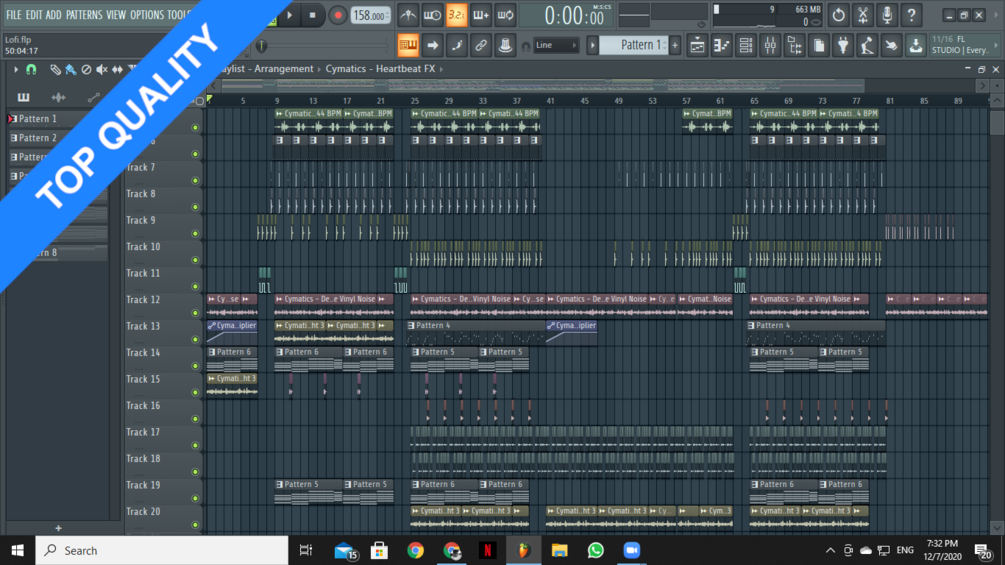Click the Arrangement breadcrumb
Image resolution: width=1005 pixels, height=565 pixels.
click(x=284, y=69)
